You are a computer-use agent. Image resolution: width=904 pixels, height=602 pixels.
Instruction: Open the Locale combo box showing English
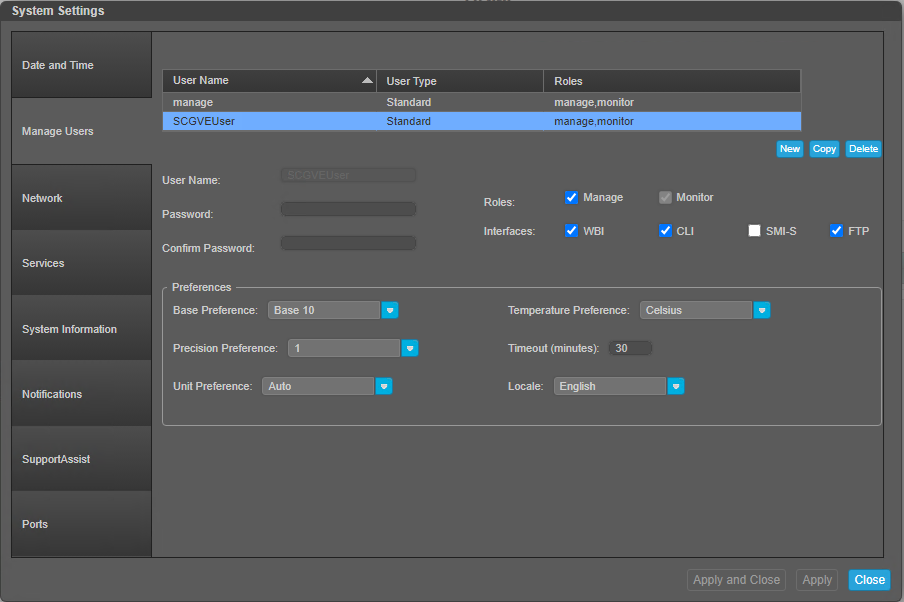(x=610, y=386)
